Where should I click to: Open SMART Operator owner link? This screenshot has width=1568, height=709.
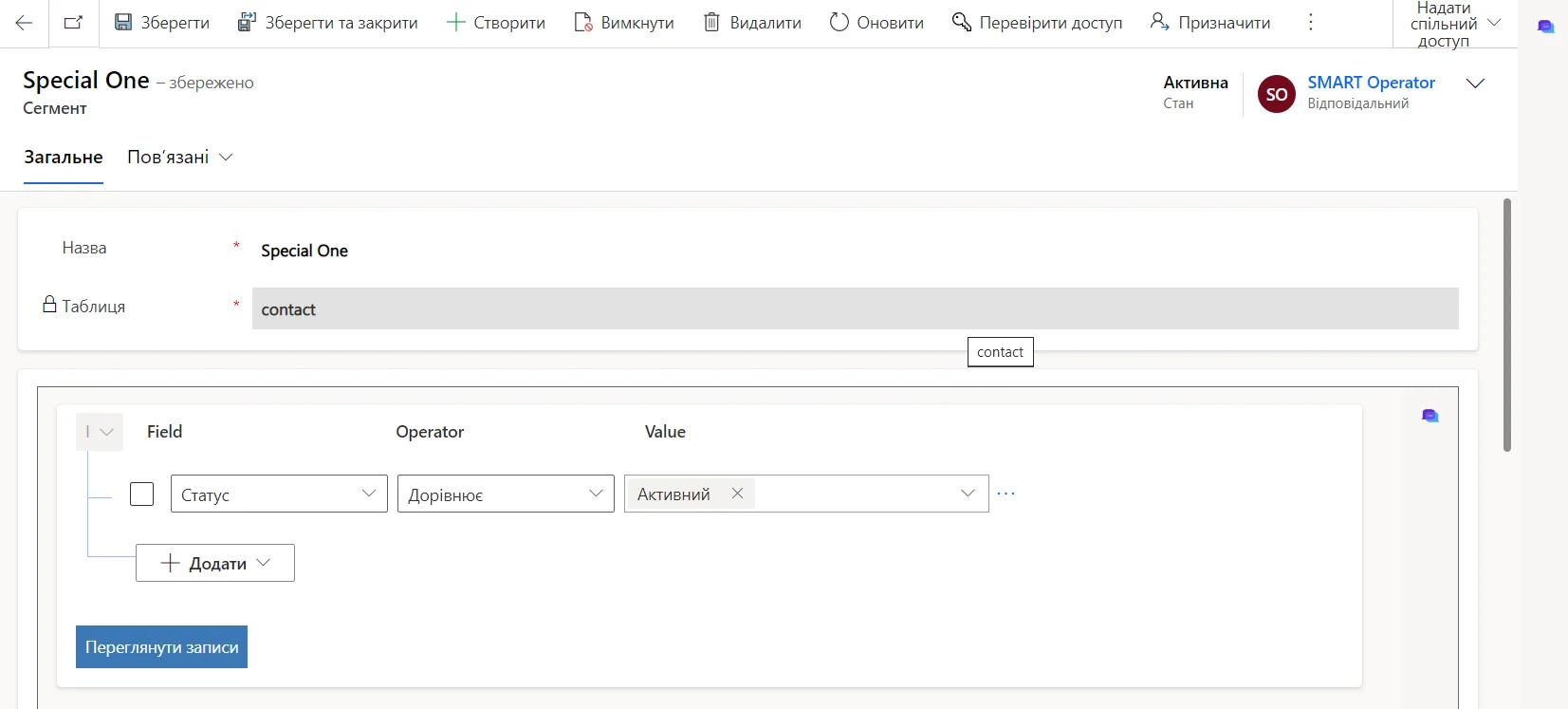coord(1371,83)
